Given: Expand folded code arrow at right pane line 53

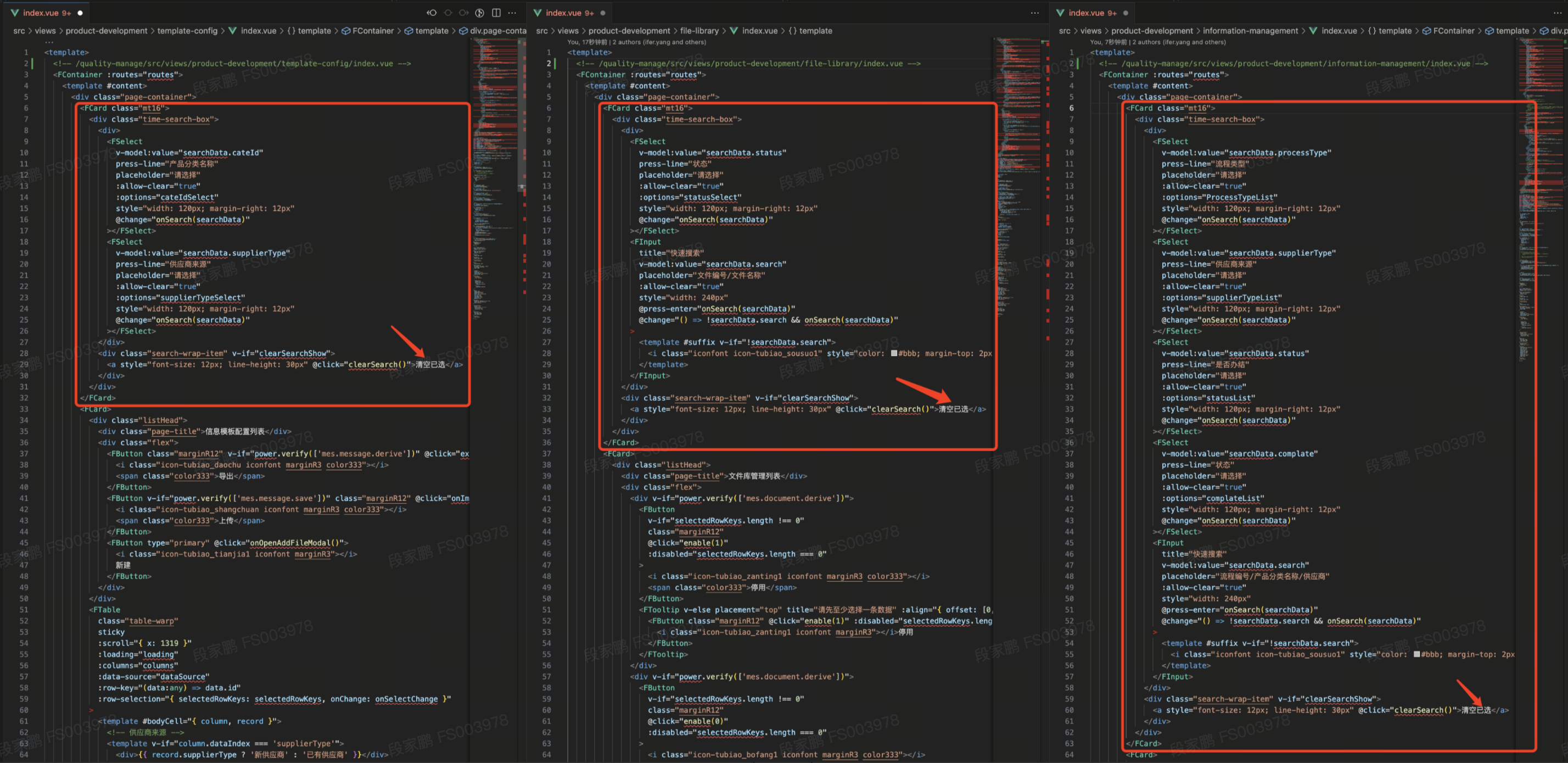Looking at the screenshot, I should tap(1155, 632).
